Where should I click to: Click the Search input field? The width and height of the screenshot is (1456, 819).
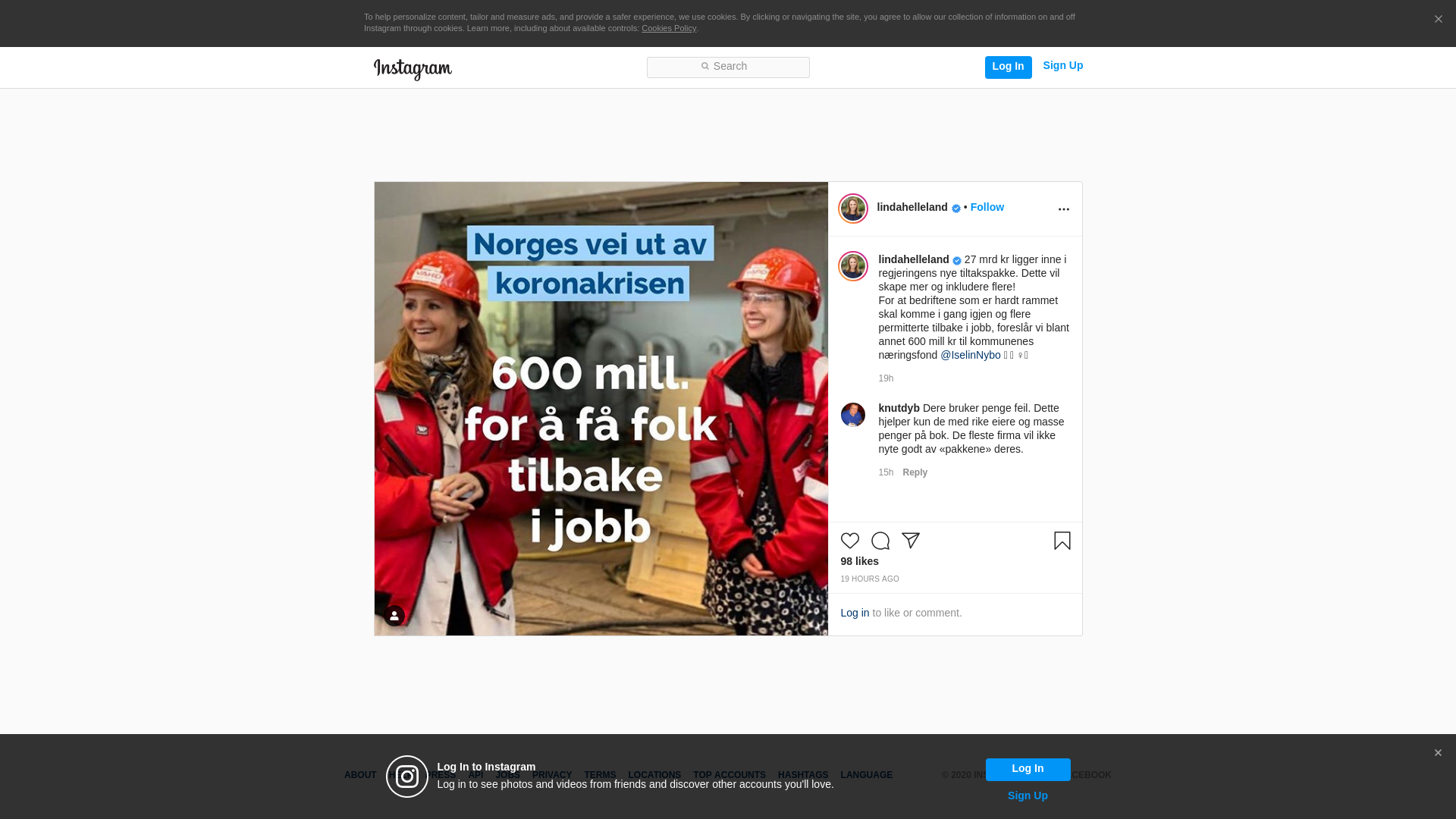728,67
